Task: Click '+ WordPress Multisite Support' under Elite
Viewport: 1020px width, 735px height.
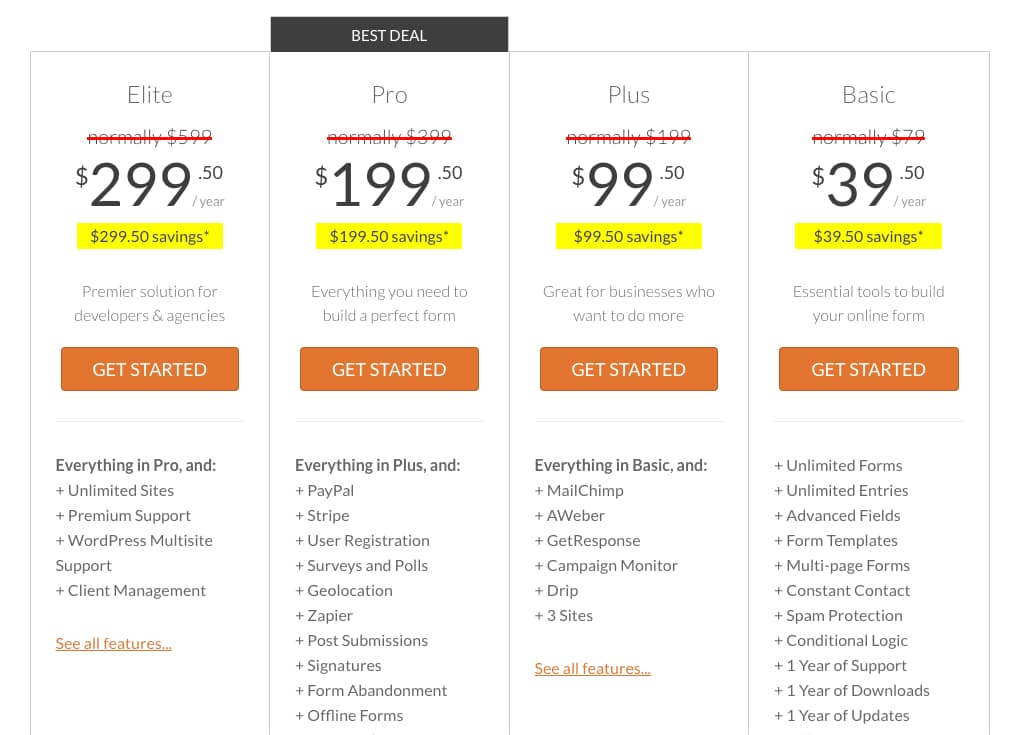Action: tap(134, 552)
